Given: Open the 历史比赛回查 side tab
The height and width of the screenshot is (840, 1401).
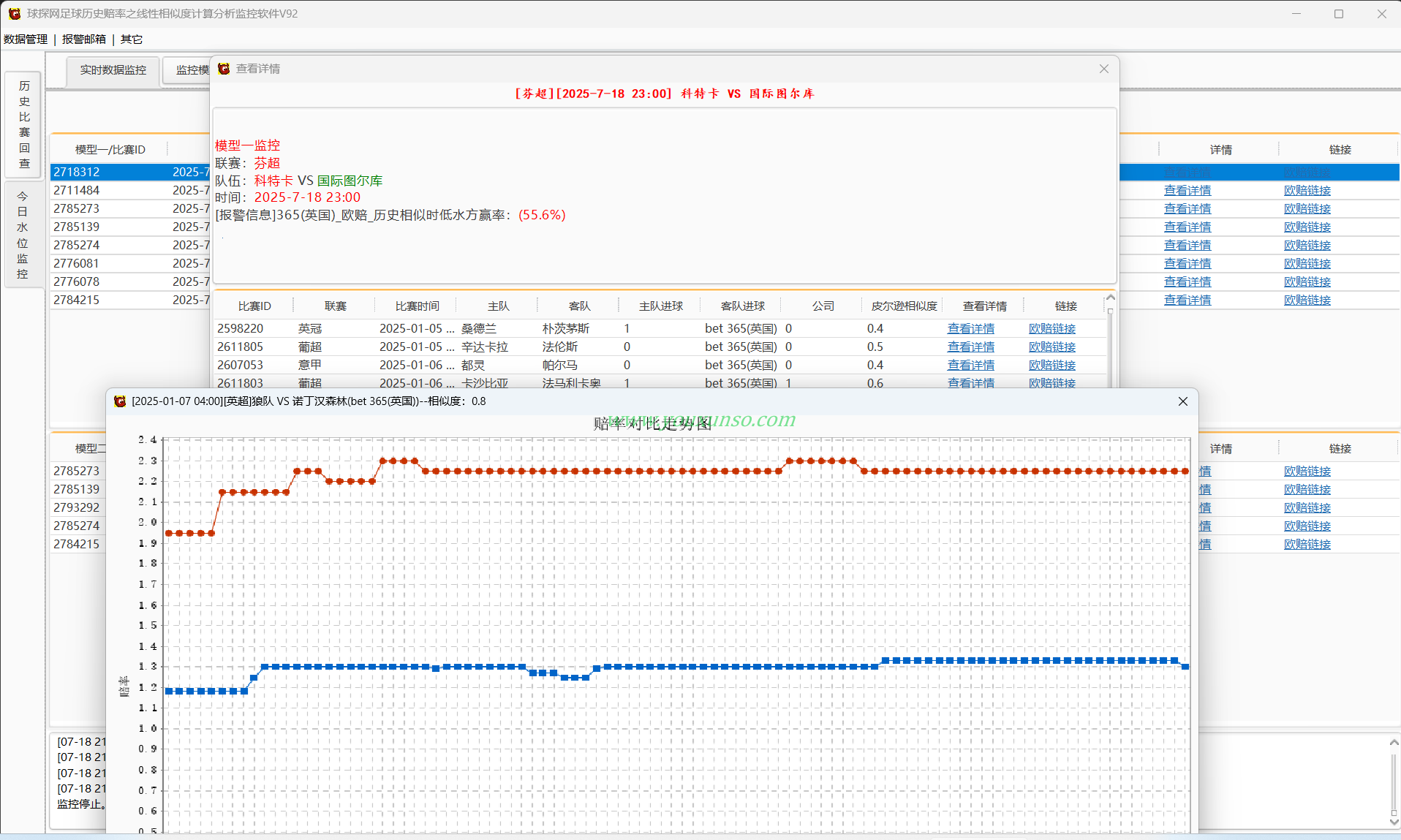Looking at the screenshot, I should click(24, 125).
